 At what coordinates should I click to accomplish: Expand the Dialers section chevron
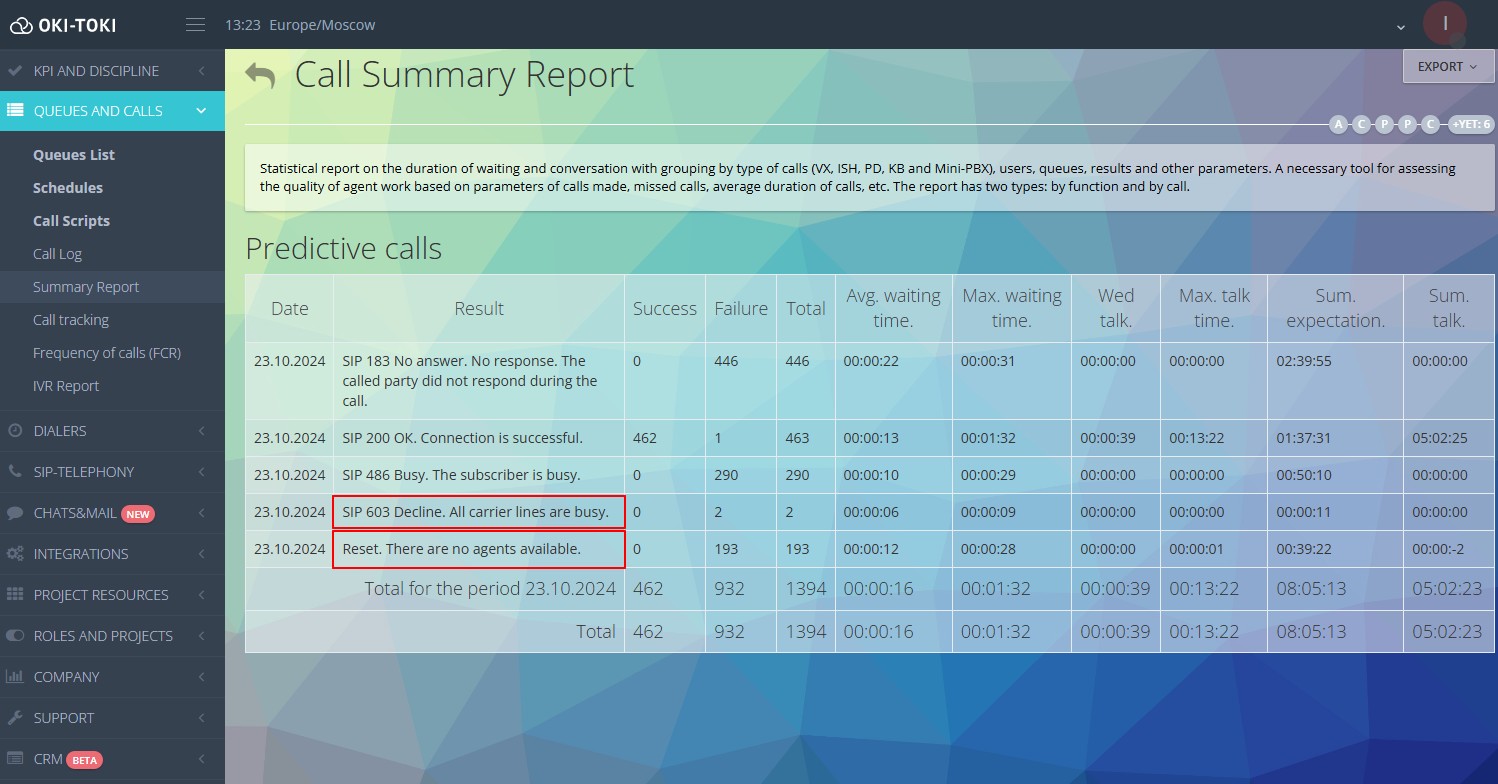click(x=202, y=431)
